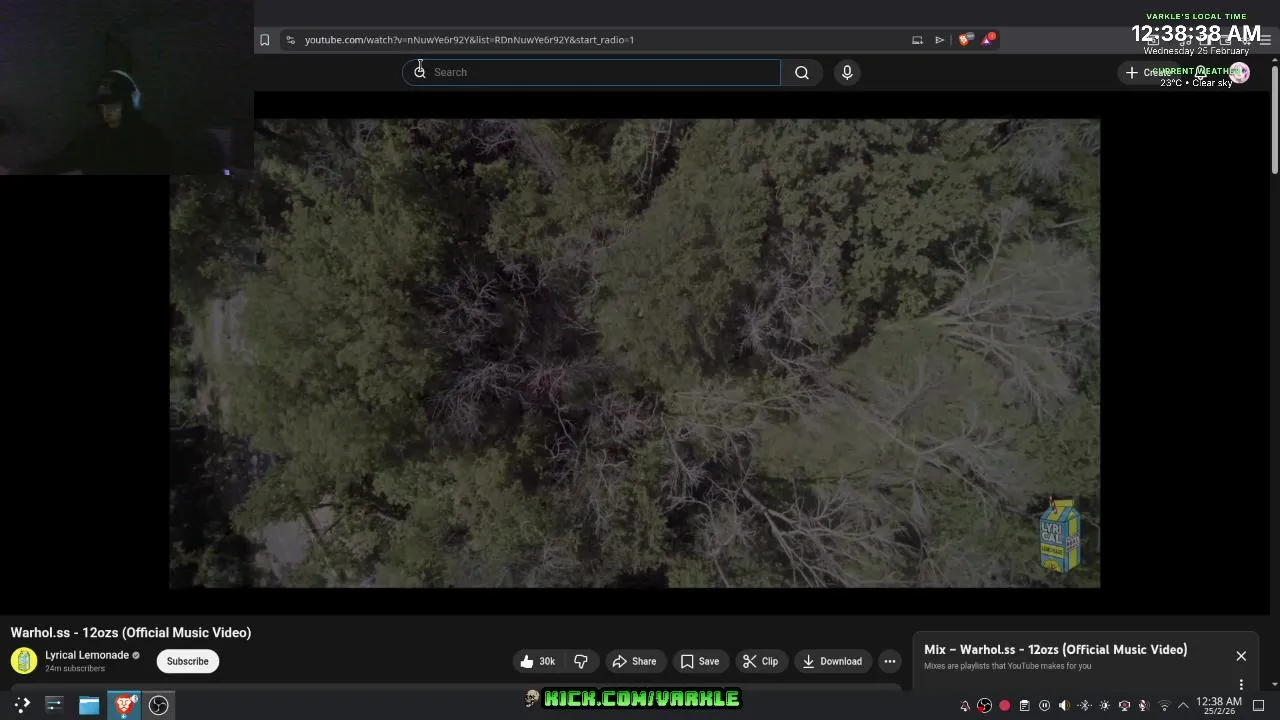Open the Brave Rewards triangle icon
Screen dimensions: 1280x720
pos(988,39)
